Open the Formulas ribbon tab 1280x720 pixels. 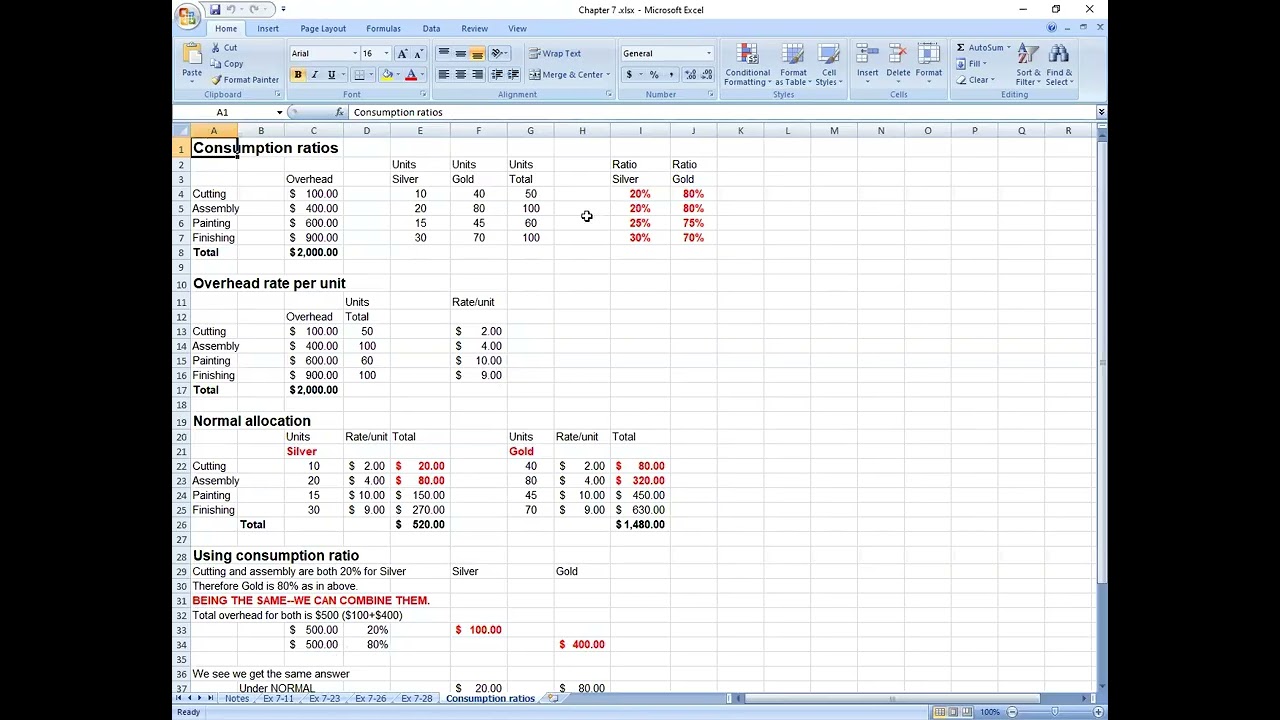coord(383,28)
